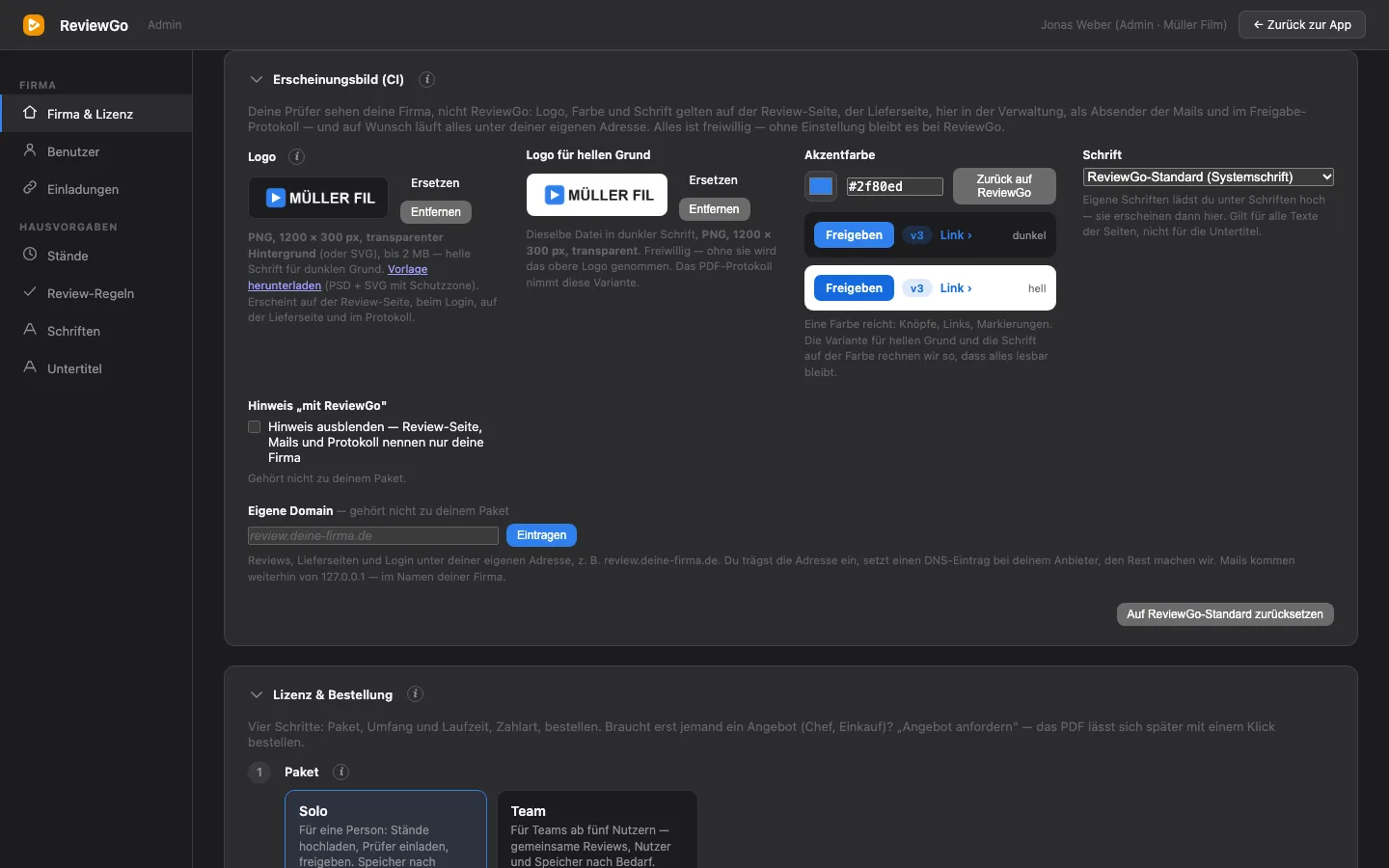Click the ReviewGo logo icon
Viewport: 1389px width, 868px height.
click(x=34, y=25)
